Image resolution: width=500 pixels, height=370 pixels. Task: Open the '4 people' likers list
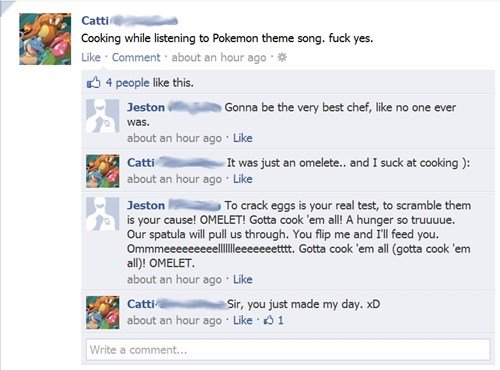(x=128, y=83)
